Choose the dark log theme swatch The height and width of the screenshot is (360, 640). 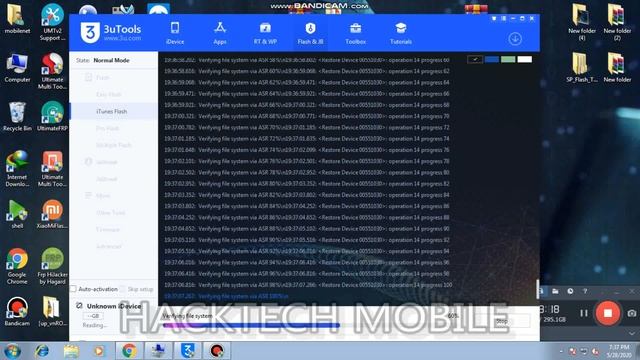click(x=475, y=60)
